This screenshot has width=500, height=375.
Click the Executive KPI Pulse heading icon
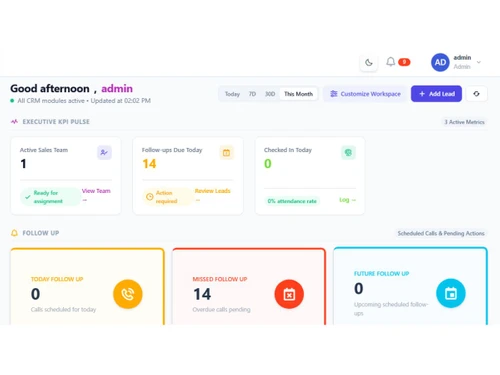point(14,122)
